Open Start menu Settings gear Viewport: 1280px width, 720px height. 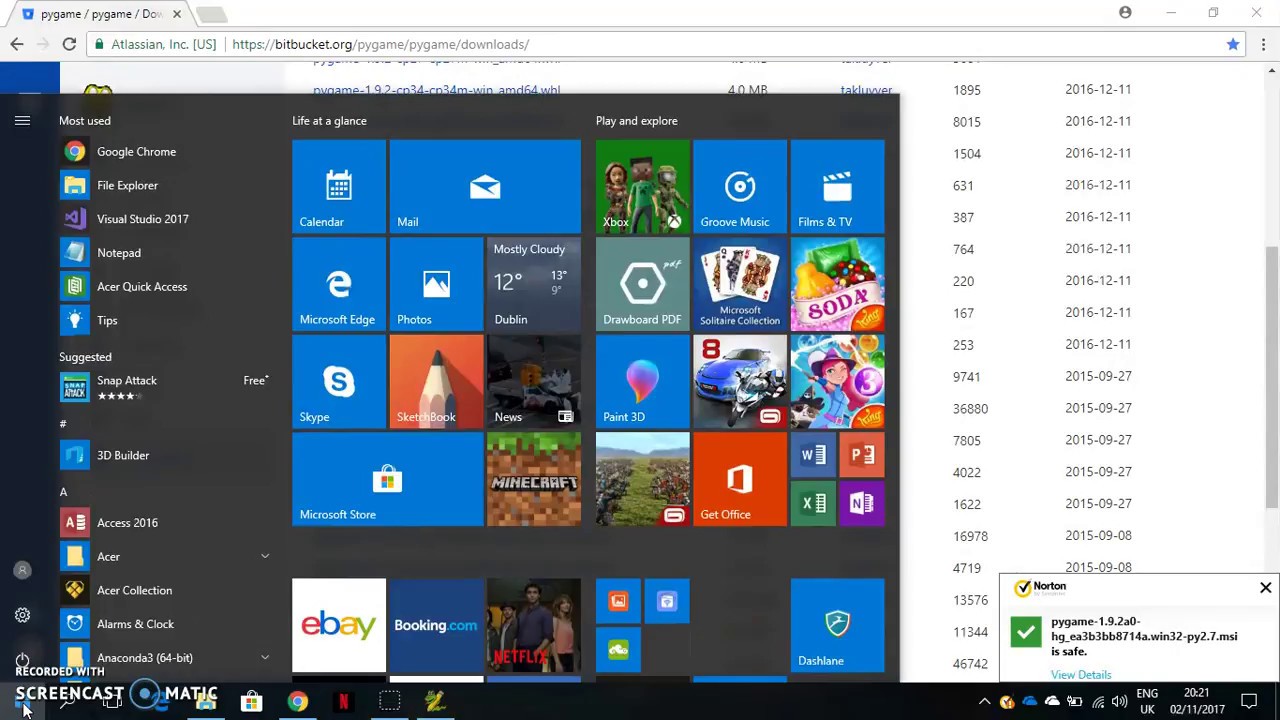tap(22, 616)
